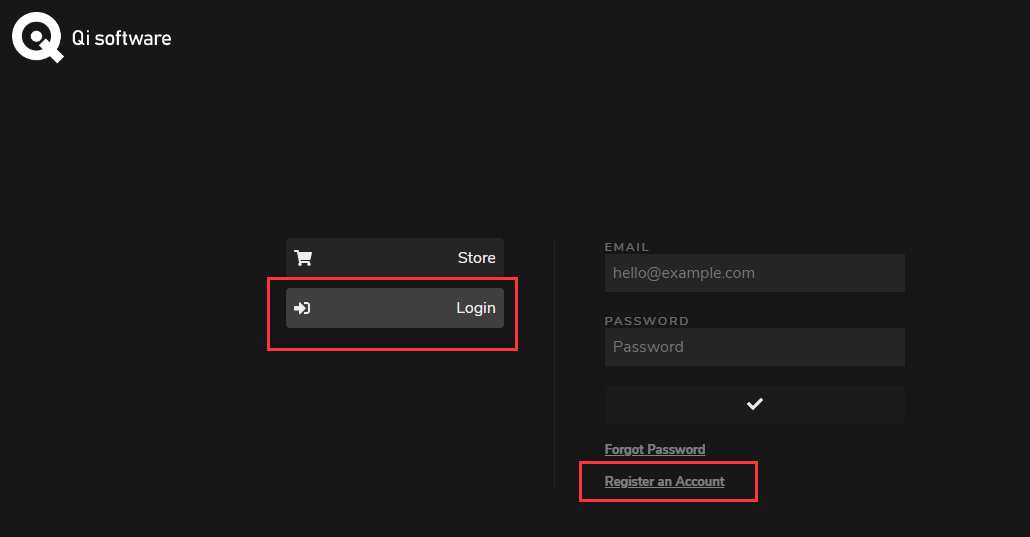Click the shopping cart icon

click(x=303, y=258)
